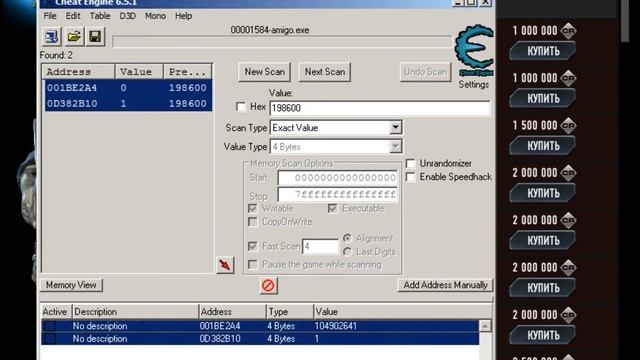
Task: Toggle Pause the game while scanning
Action: click(x=253, y=264)
